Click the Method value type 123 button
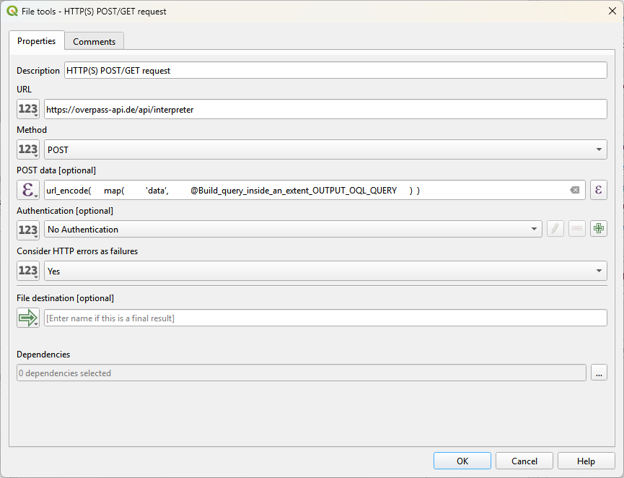624x478 pixels. (28, 150)
